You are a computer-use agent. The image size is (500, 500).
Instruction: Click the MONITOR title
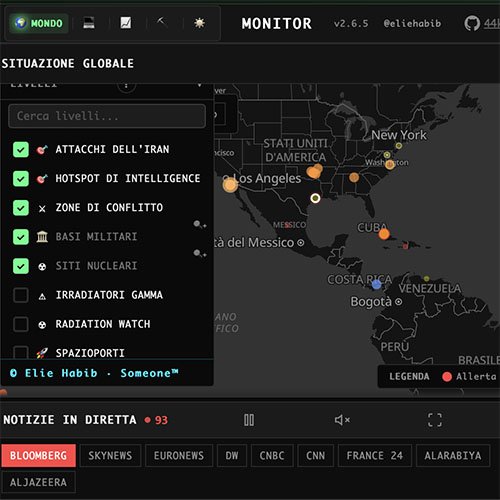pos(277,24)
